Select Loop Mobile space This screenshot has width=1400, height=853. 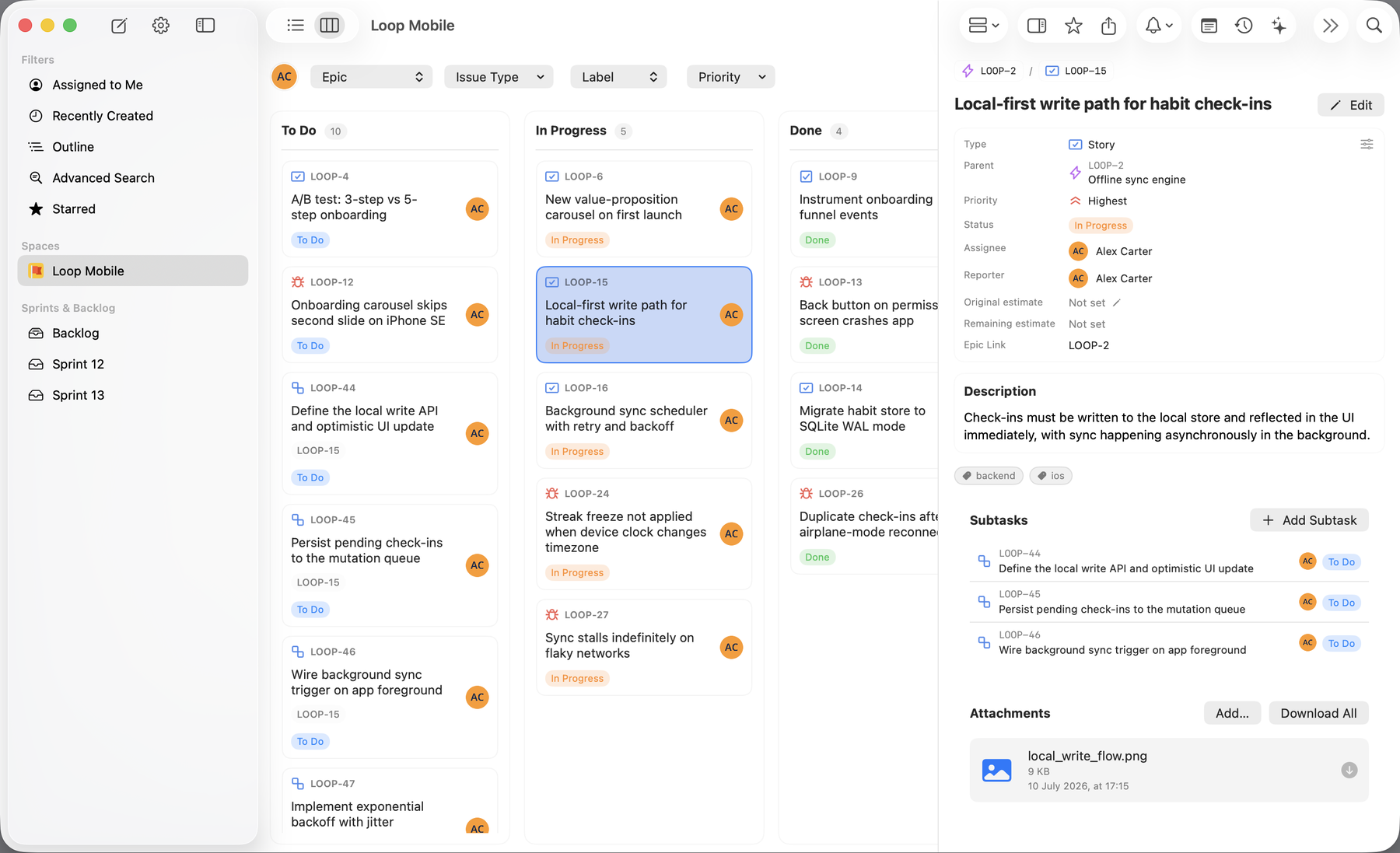point(133,271)
